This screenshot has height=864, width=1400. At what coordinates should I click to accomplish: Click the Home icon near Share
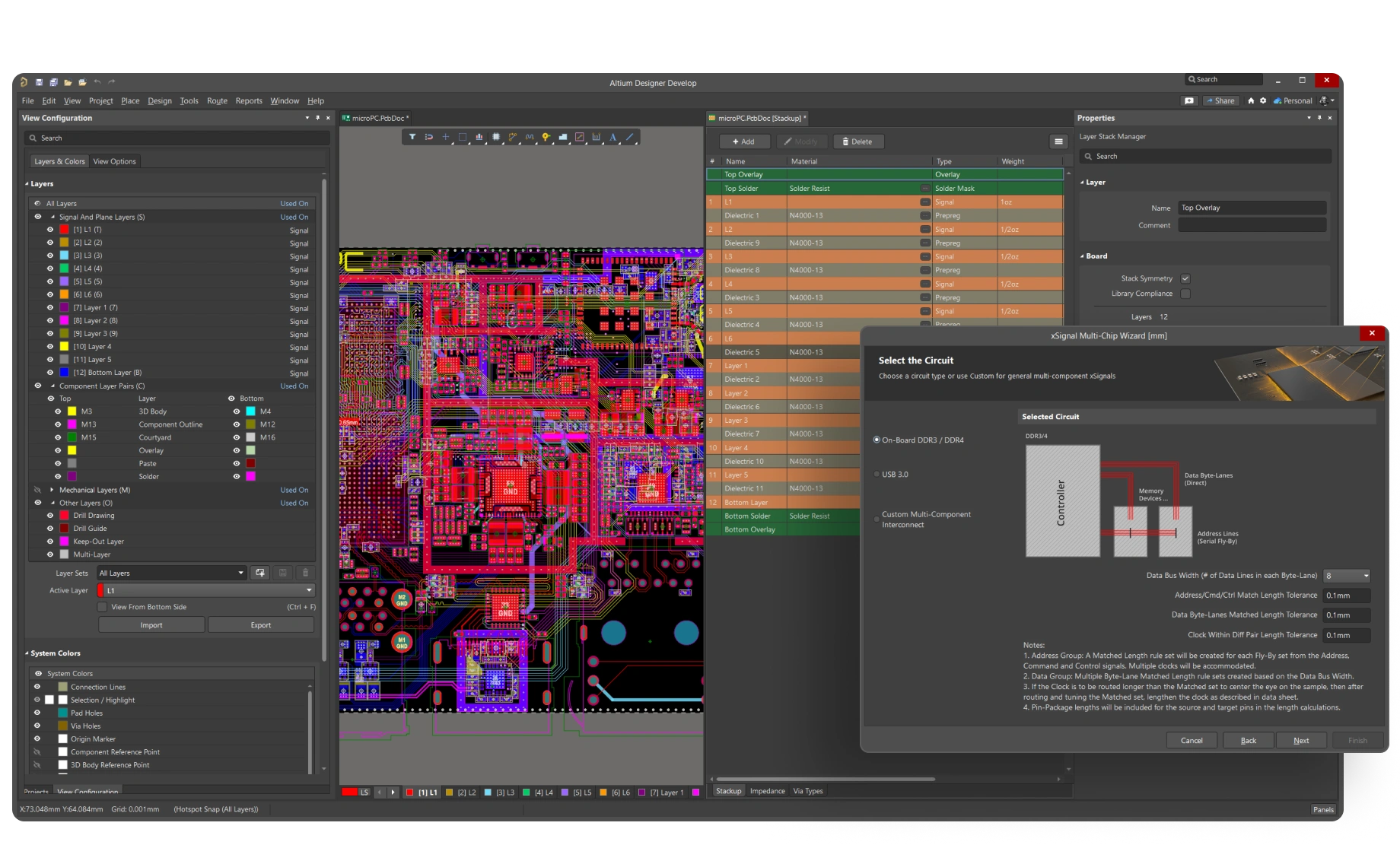coord(1251,100)
